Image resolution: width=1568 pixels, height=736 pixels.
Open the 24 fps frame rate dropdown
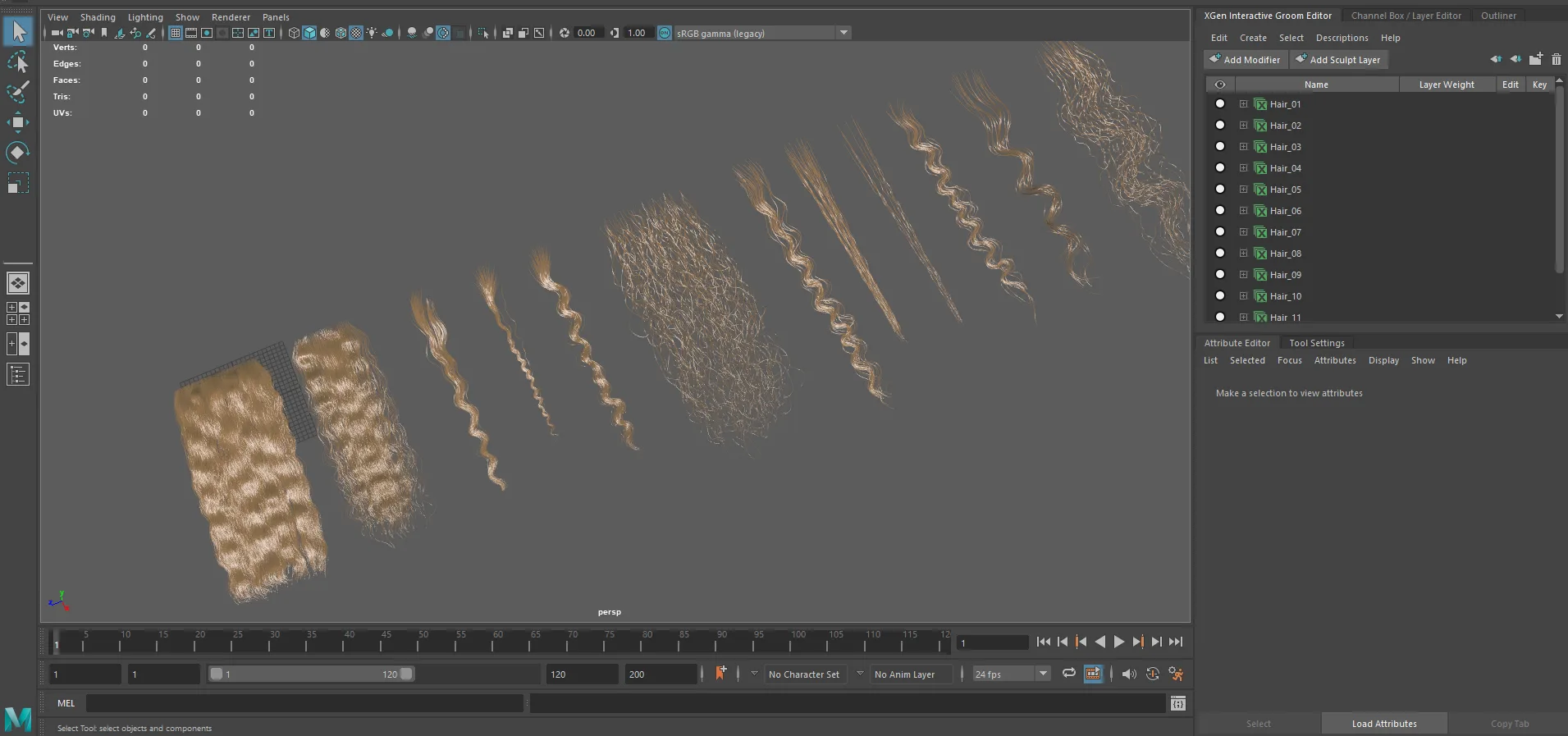click(x=1011, y=674)
